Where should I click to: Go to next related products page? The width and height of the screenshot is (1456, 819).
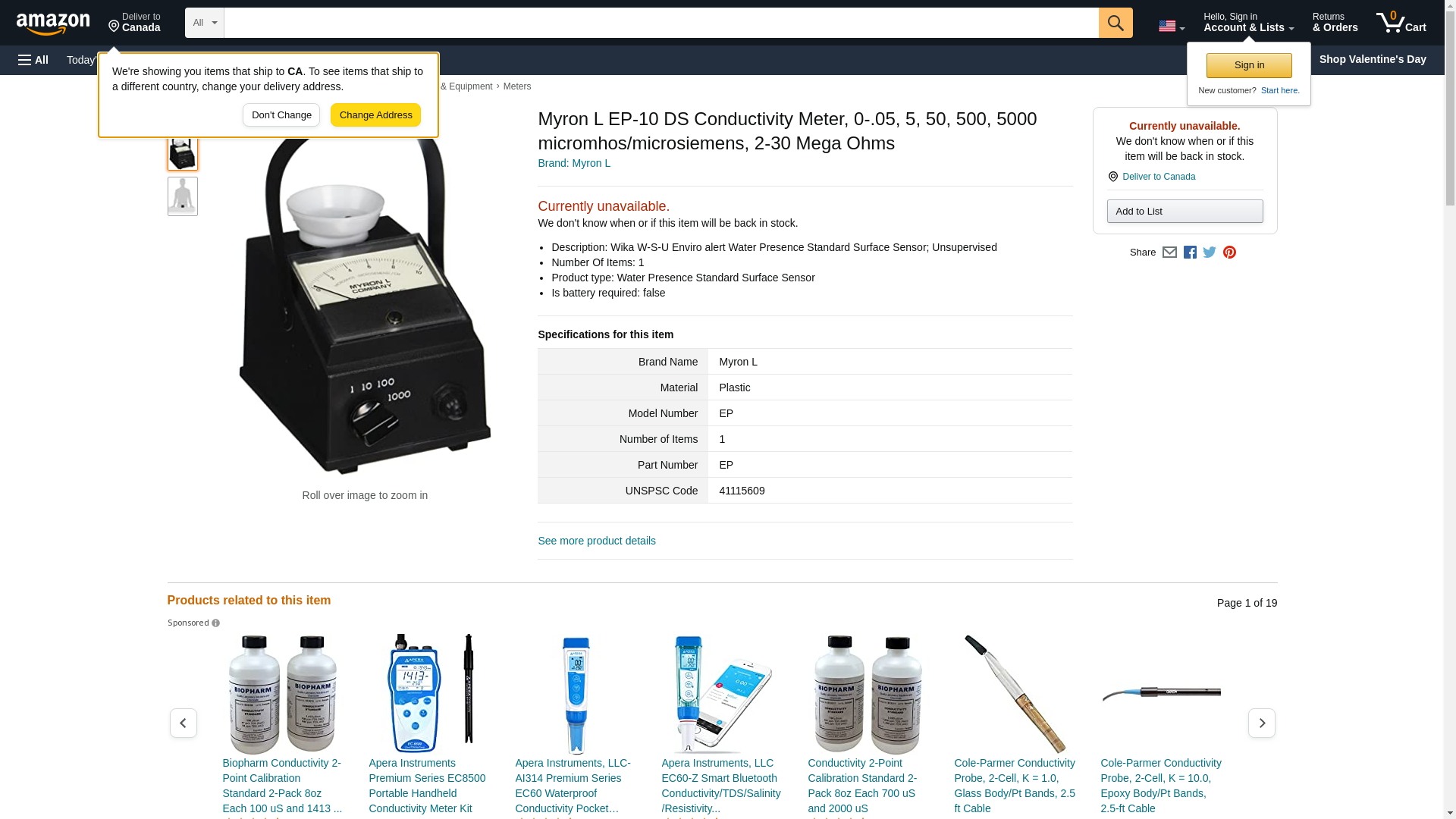pos(1261,723)
